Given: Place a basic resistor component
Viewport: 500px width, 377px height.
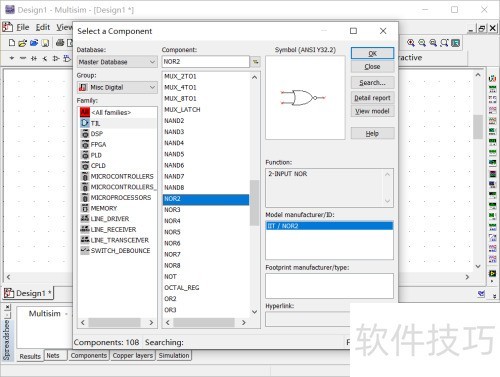Looking at the screenshot, I should point(23,58).
